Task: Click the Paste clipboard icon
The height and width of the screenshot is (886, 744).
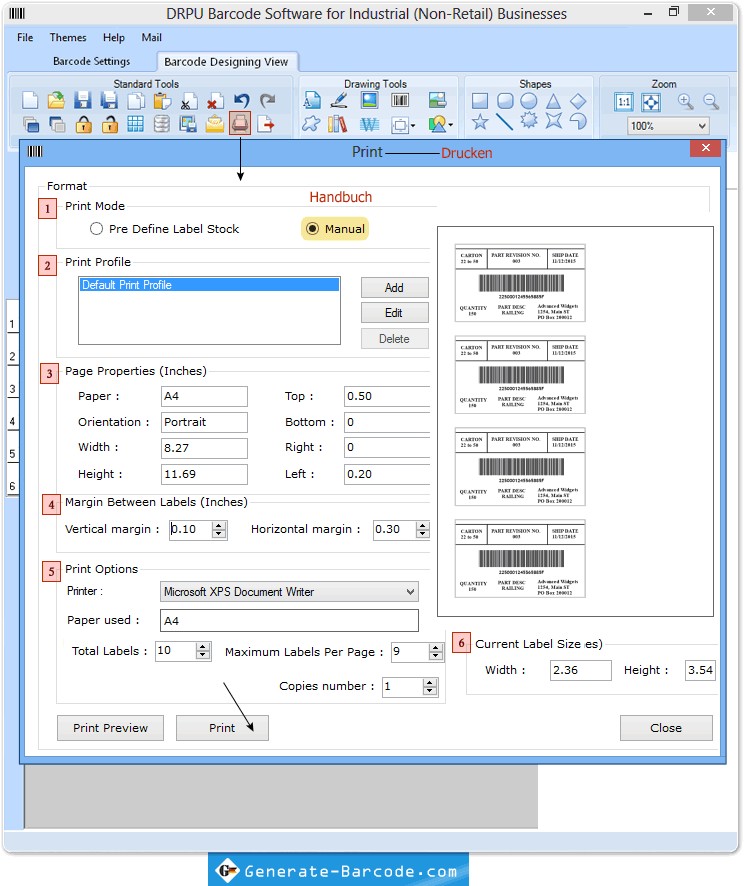Action: point(162,101)
